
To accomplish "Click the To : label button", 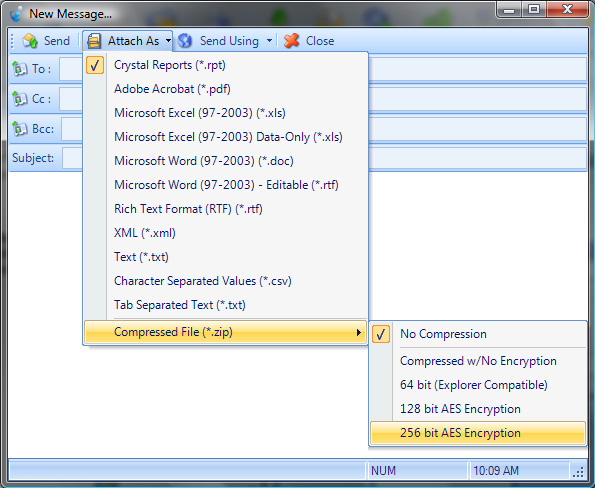I will [41, 69].
